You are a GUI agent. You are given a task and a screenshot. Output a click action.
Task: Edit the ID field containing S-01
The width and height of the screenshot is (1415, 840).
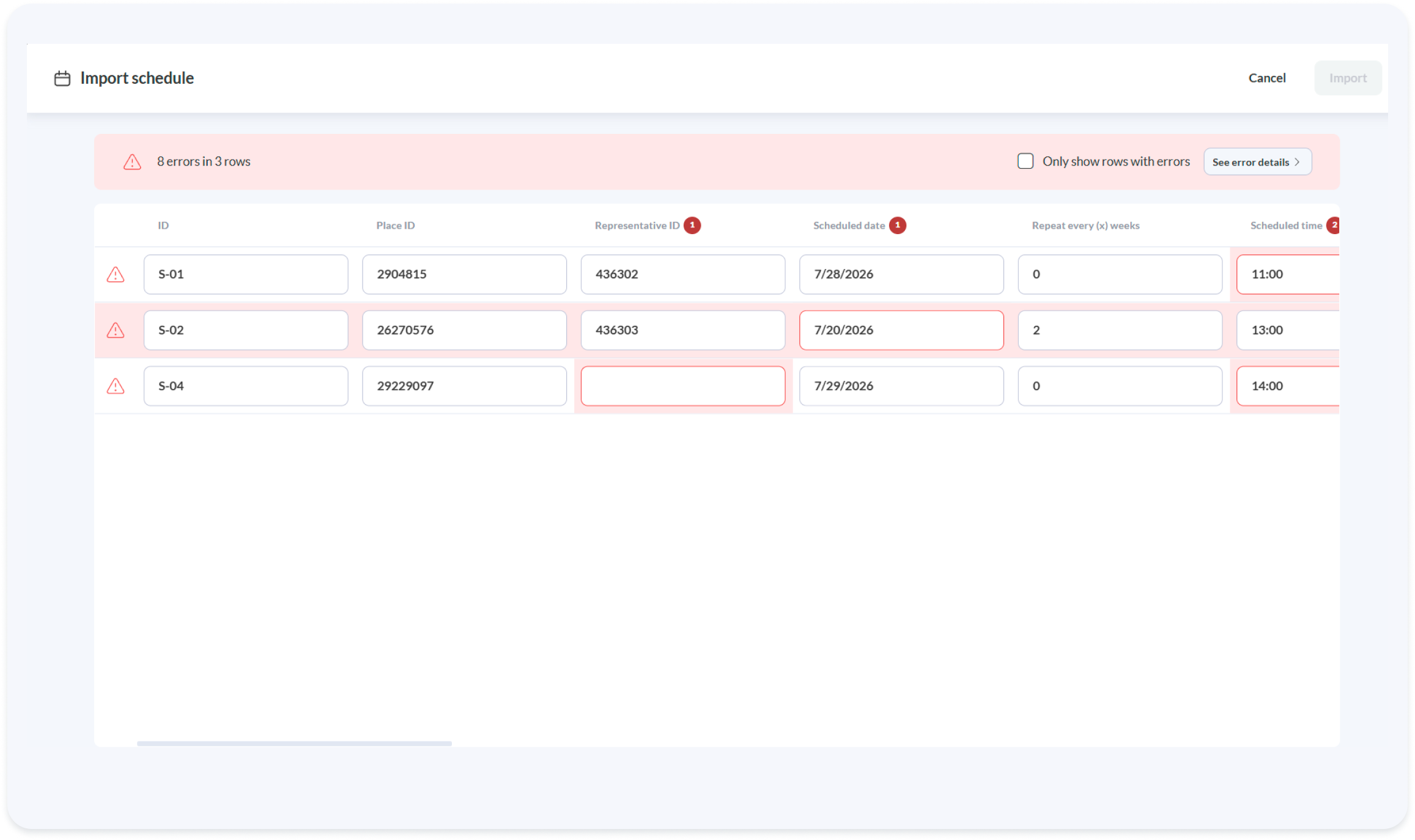pyautogui.click(x=246, y=274)
